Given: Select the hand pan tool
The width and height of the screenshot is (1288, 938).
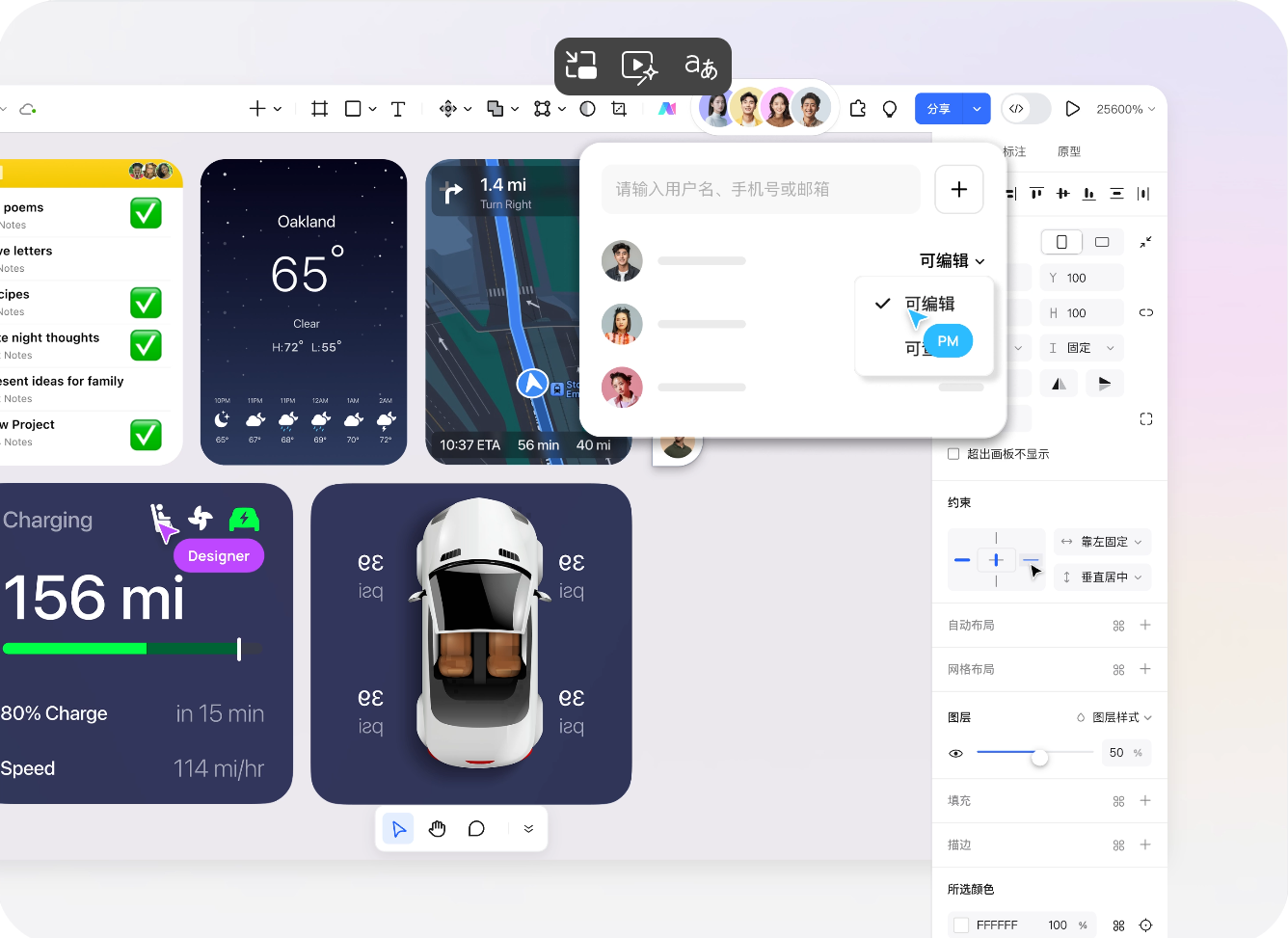Looking at the screenshot, I should click(x=438, y=829).
